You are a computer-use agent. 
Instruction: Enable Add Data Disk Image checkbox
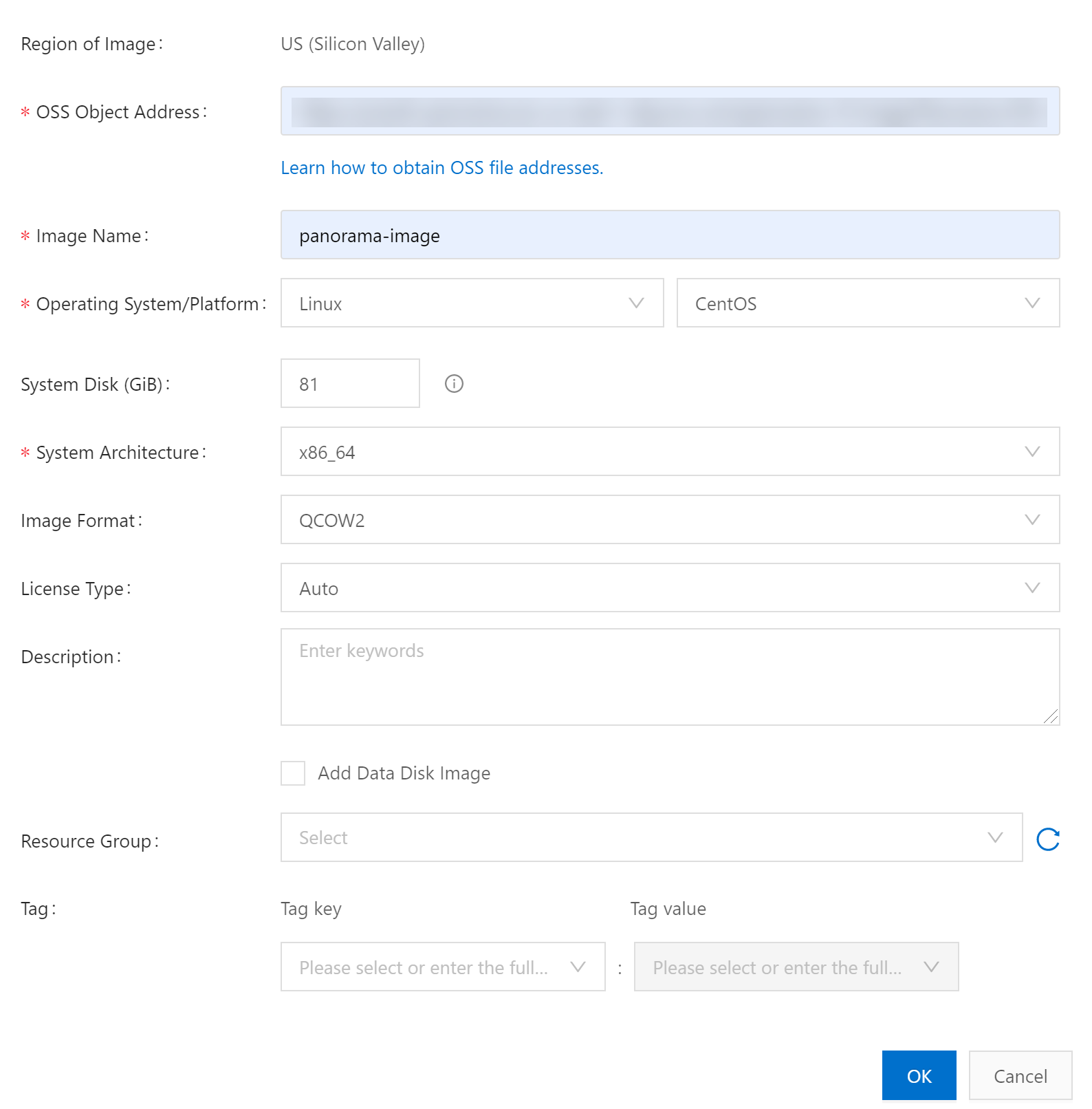click(293, 773)
